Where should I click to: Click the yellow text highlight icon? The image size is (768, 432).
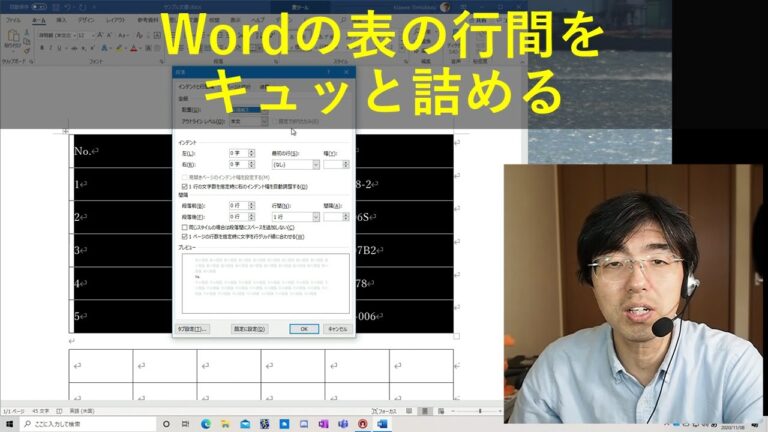click(119, 48)
